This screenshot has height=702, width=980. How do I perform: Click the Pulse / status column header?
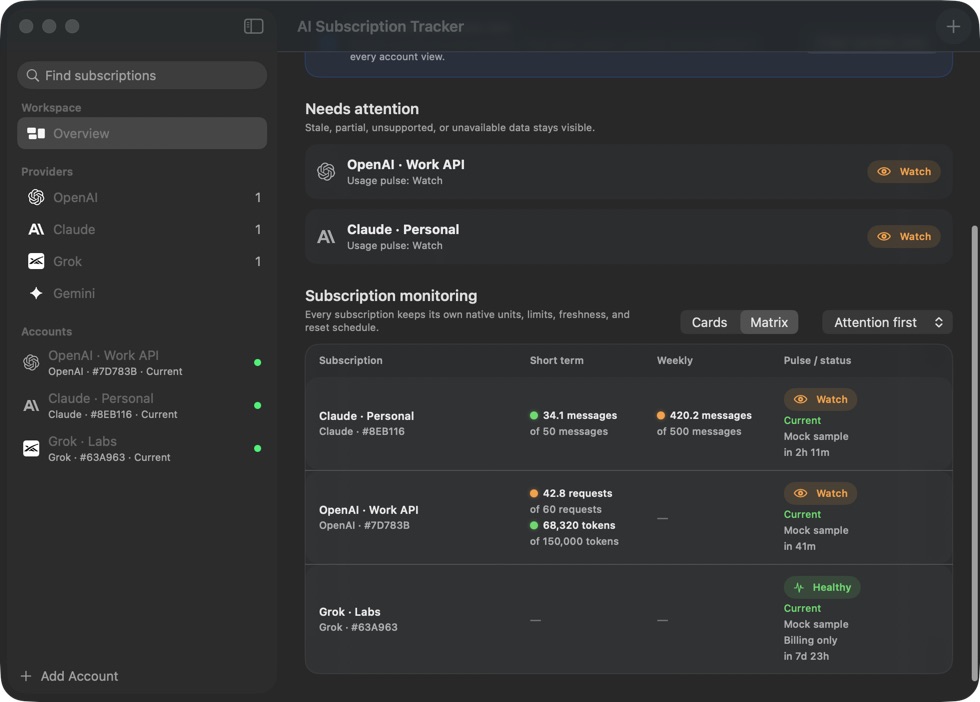coord(818,361)
